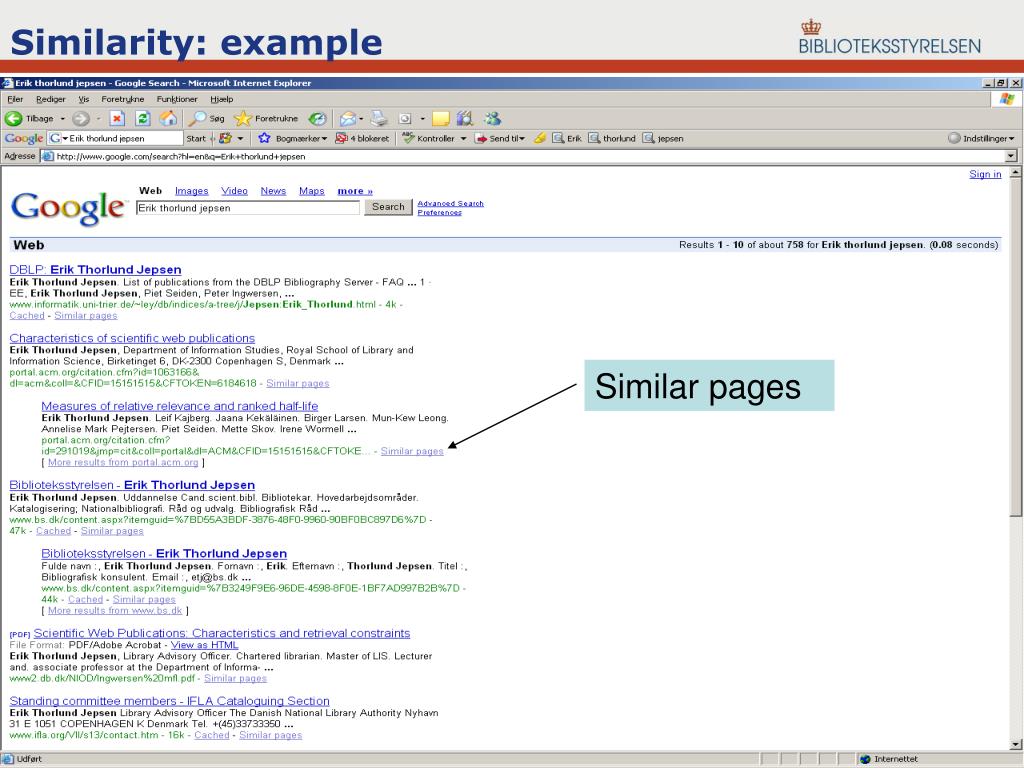Open the Home page house icon
The height and width of the screenshot is (768, 1024).
168,119
